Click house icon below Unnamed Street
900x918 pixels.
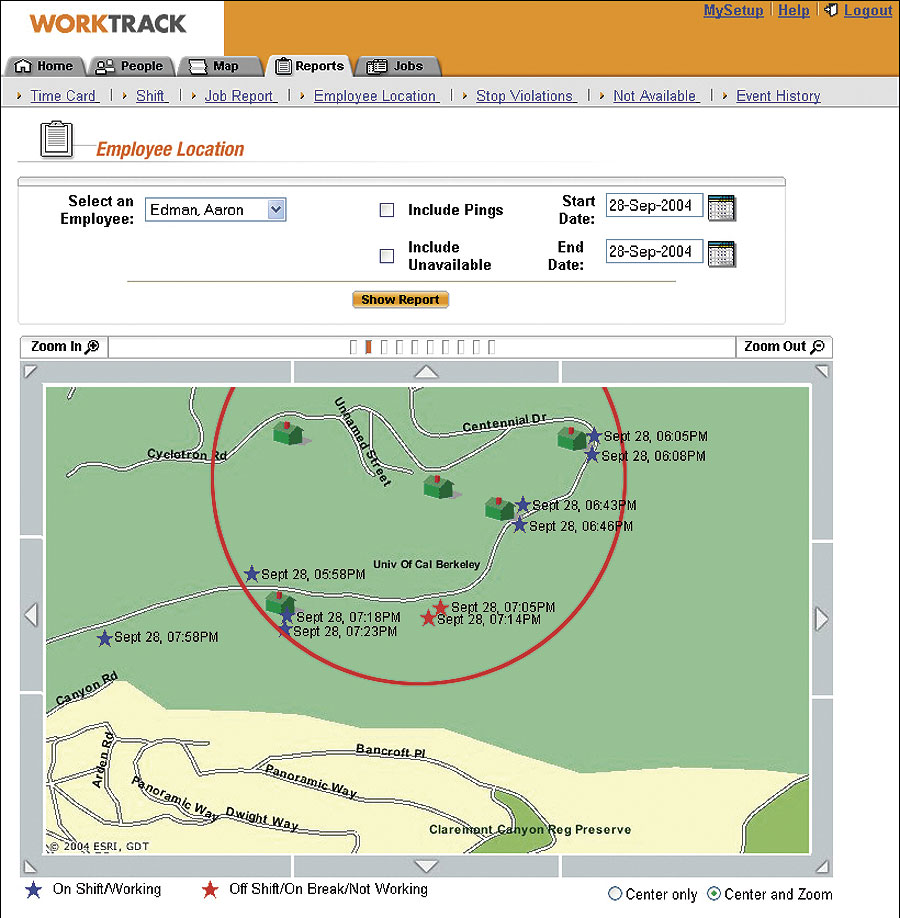(439, 487)
